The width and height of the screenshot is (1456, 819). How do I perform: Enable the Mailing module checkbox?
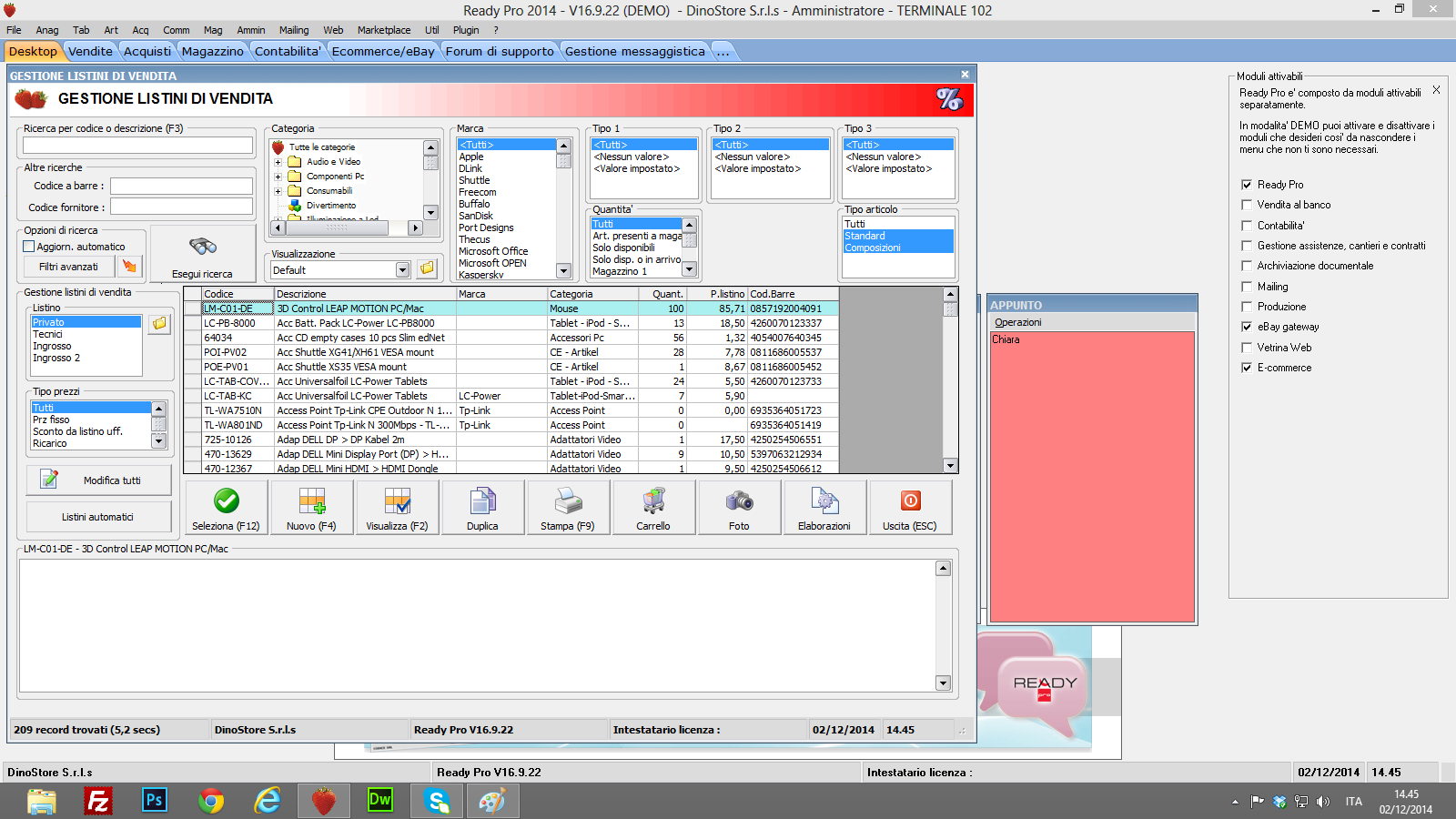[1247, 287]
